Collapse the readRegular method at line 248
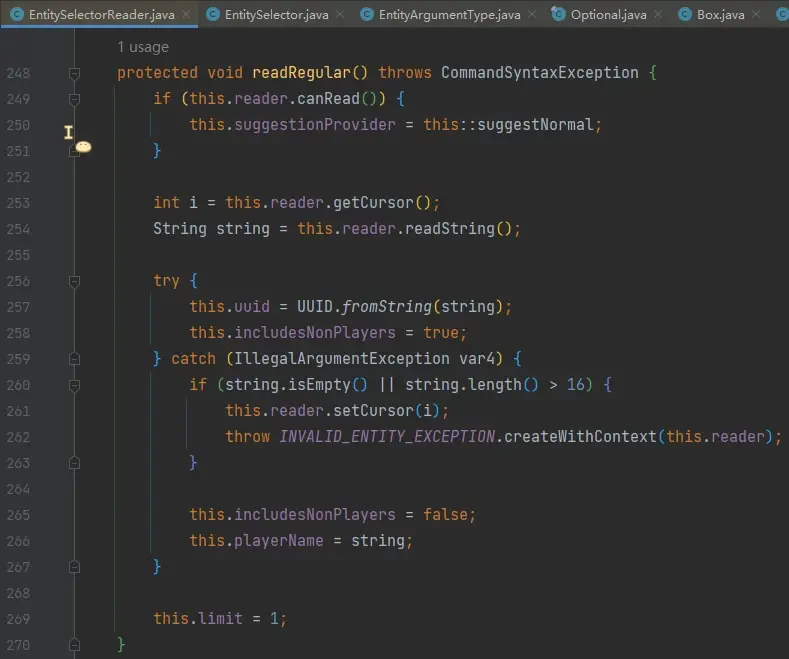The height and width of the screenshot is (659, 789). (x=74, y=73)
